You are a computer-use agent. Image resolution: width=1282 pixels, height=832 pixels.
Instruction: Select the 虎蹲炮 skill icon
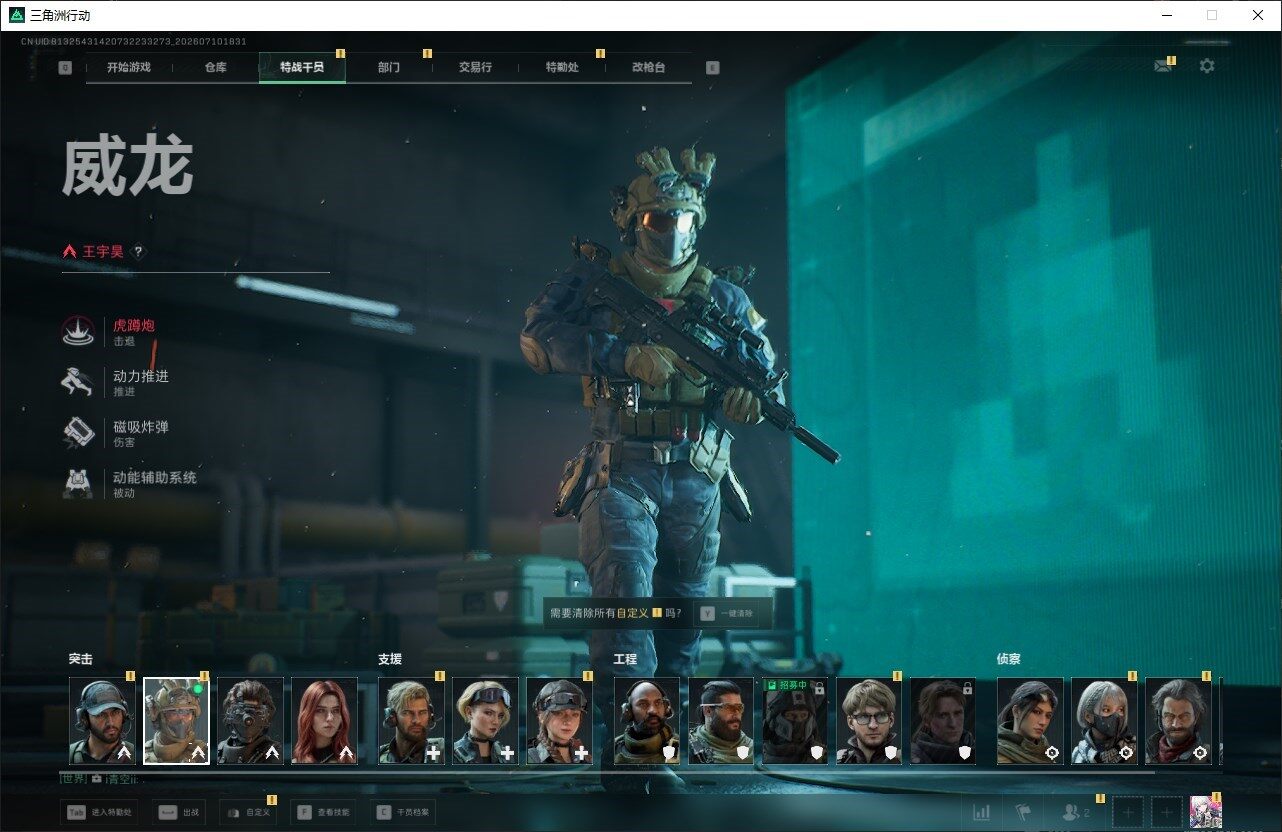(x=78, y=332)
